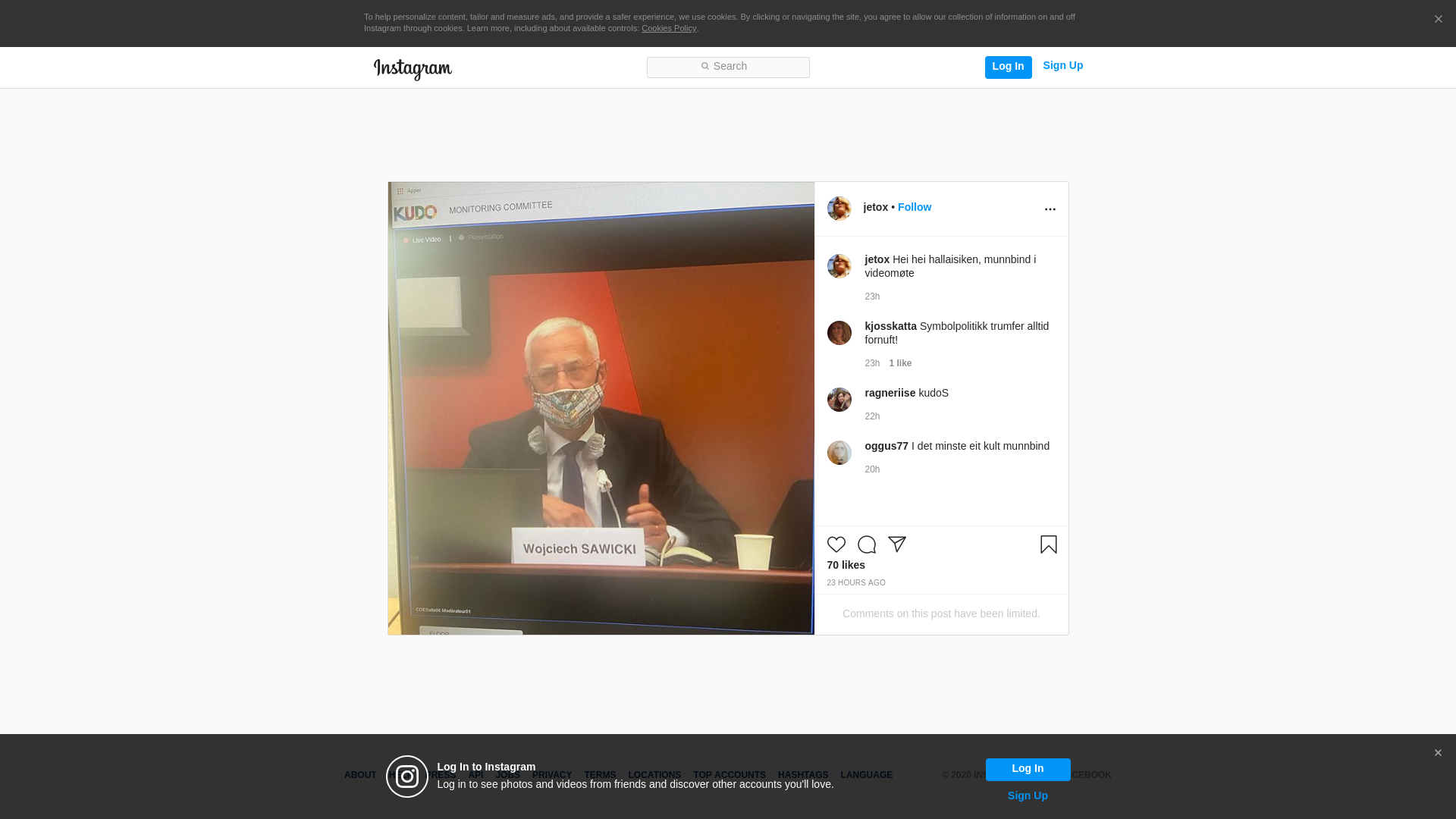Click the Sign Up link in the header

click(1062, 65)
